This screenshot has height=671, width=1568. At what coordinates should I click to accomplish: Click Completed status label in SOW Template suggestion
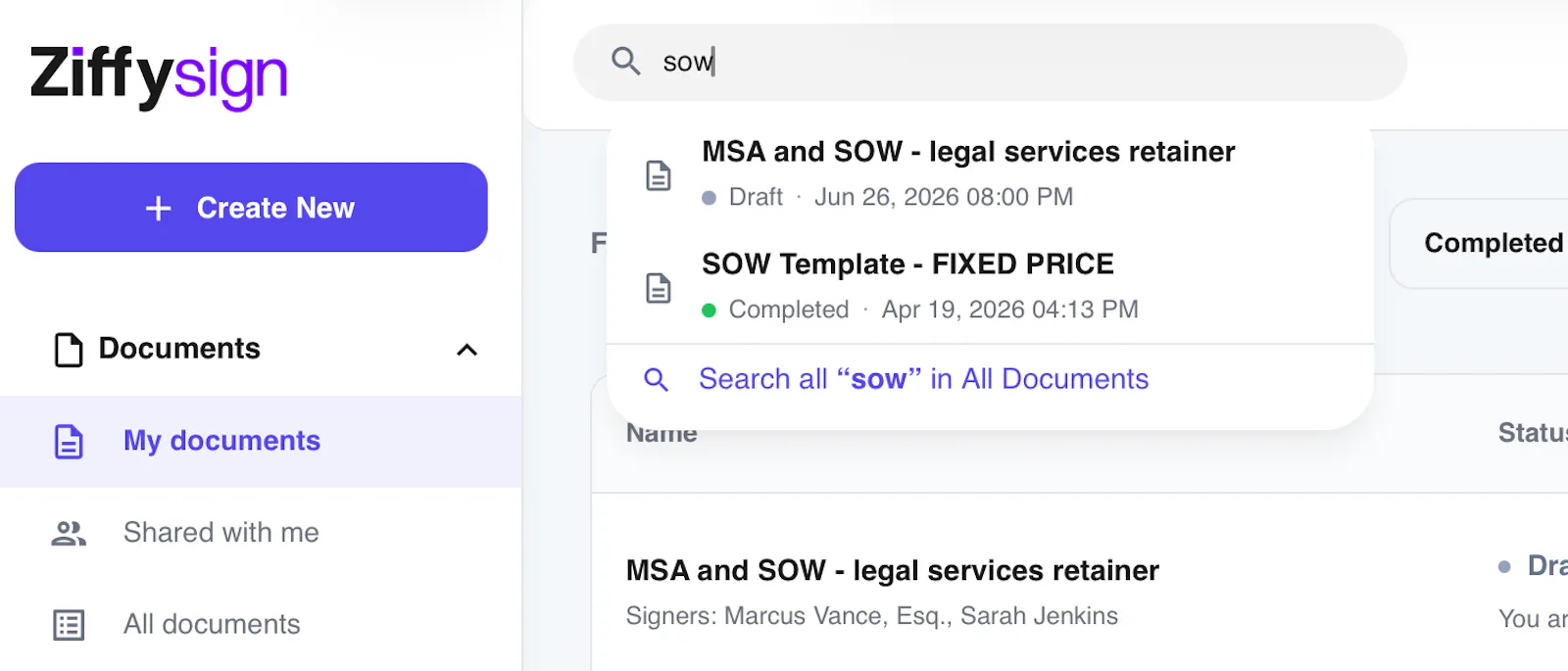789,310
